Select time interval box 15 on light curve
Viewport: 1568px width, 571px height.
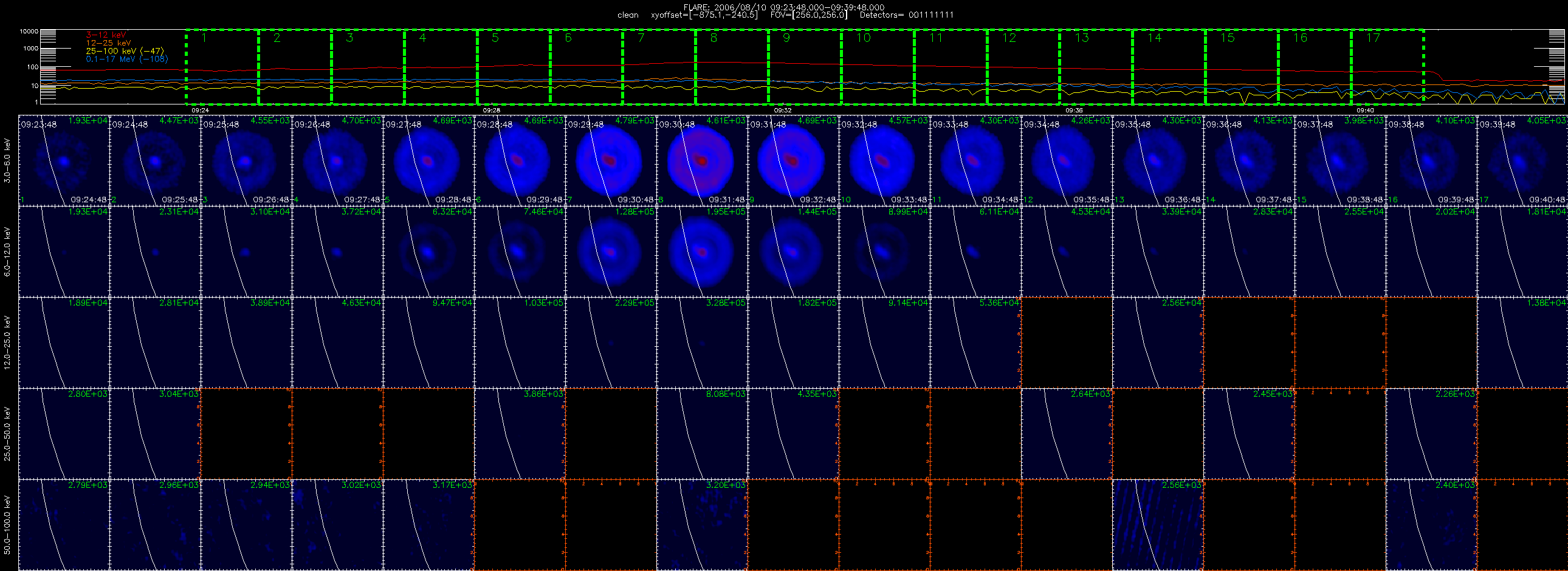tap(1242, 66)
